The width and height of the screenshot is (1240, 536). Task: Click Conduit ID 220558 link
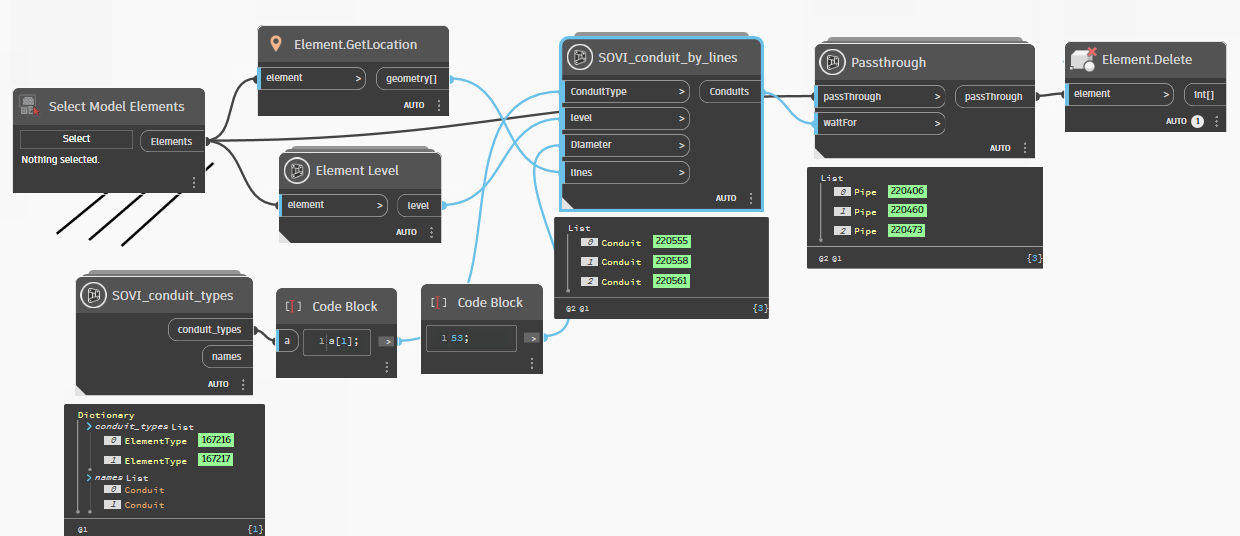pos(672,262)
